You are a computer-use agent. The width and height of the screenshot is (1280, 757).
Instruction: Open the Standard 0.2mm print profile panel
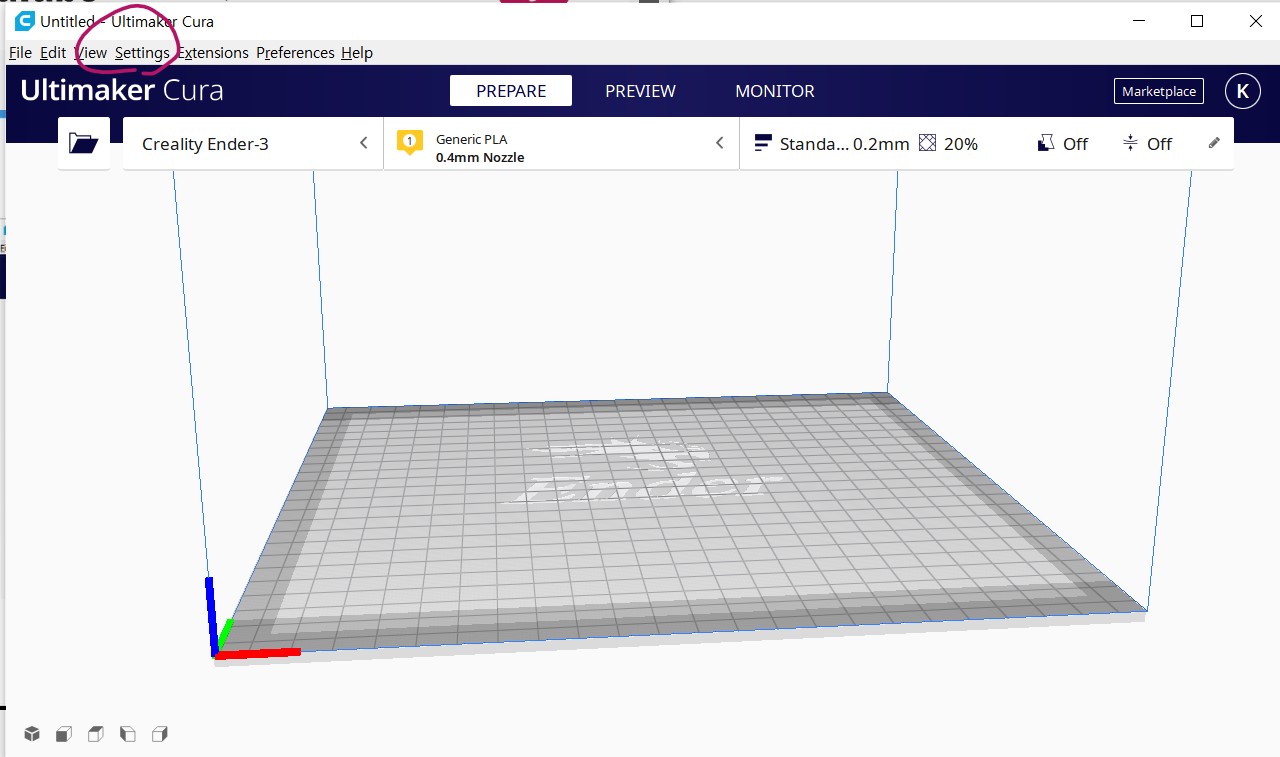pyautogui.click(x=986, y=143)
